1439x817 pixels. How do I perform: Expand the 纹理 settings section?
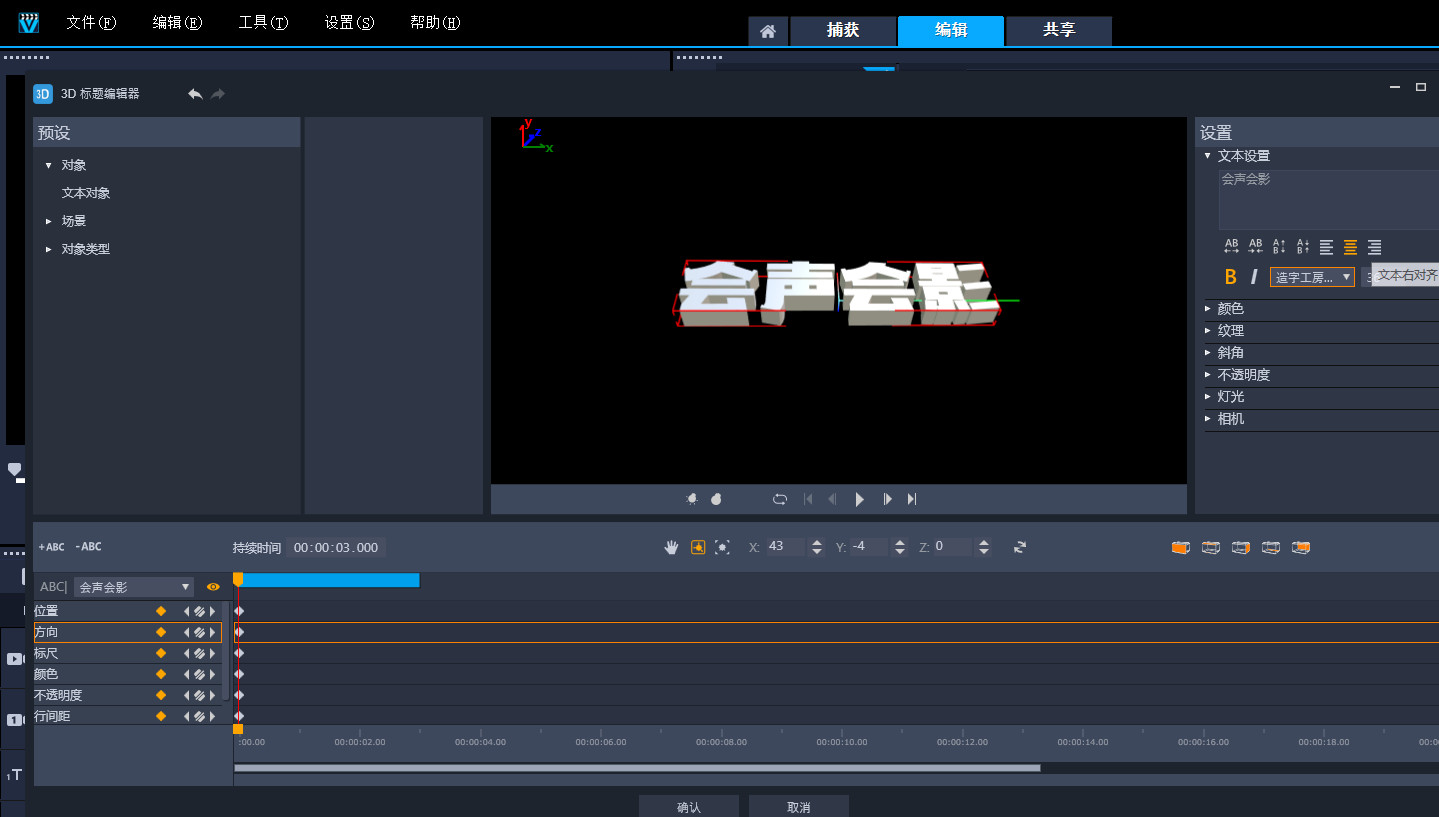click(1208, 331)
